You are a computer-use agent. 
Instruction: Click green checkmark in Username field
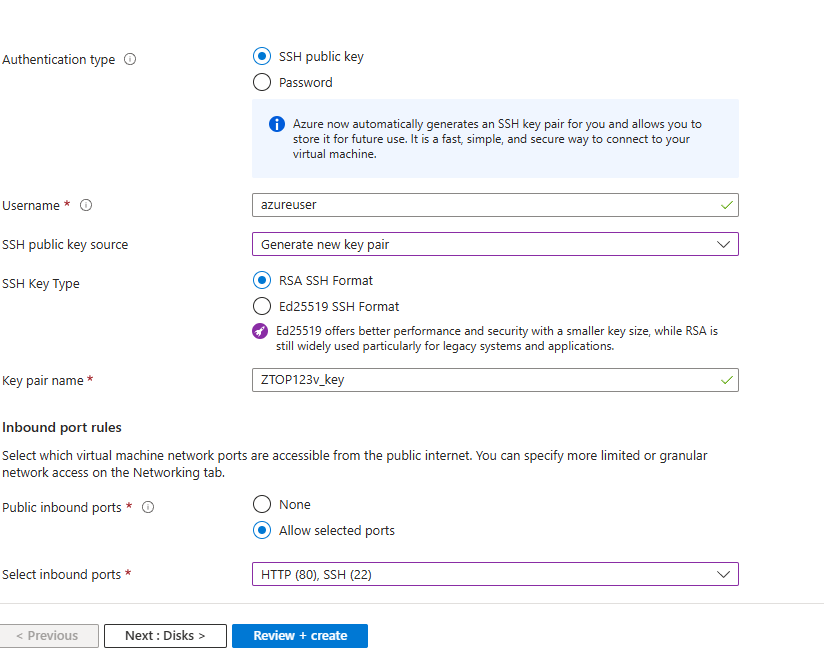[726, 205]
